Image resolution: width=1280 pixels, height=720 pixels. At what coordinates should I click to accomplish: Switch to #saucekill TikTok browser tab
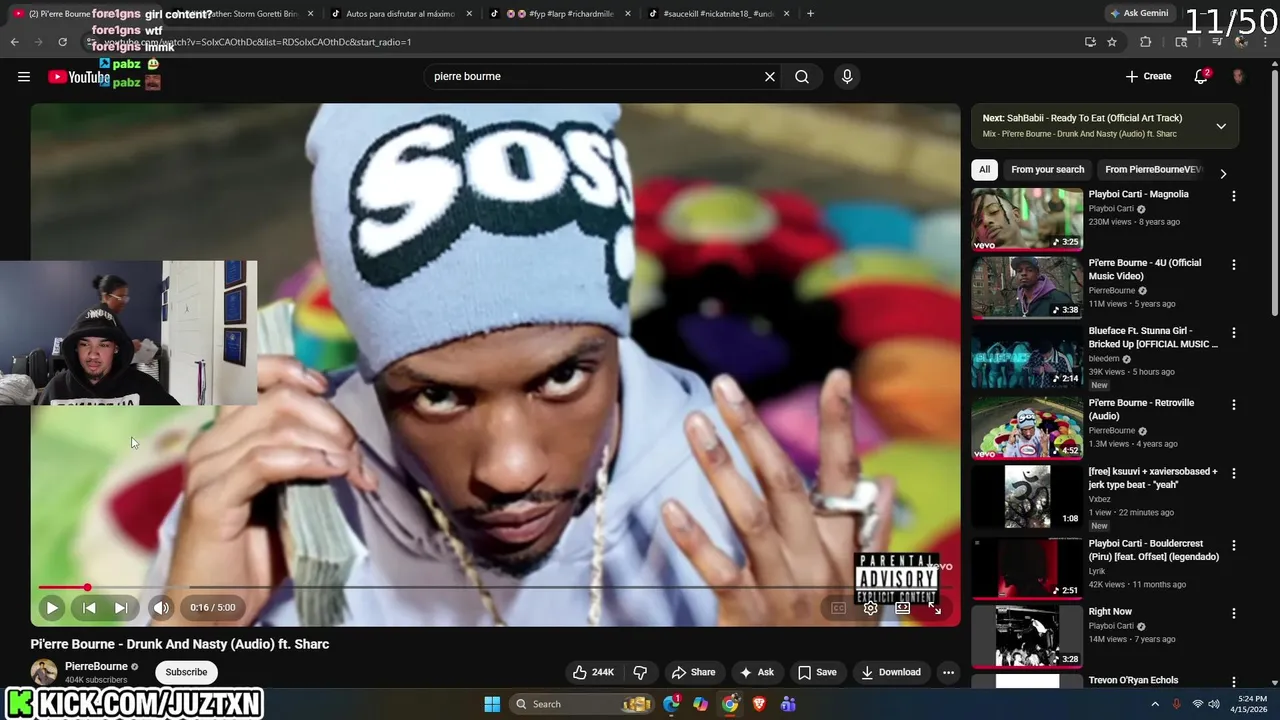pos(718,14)
